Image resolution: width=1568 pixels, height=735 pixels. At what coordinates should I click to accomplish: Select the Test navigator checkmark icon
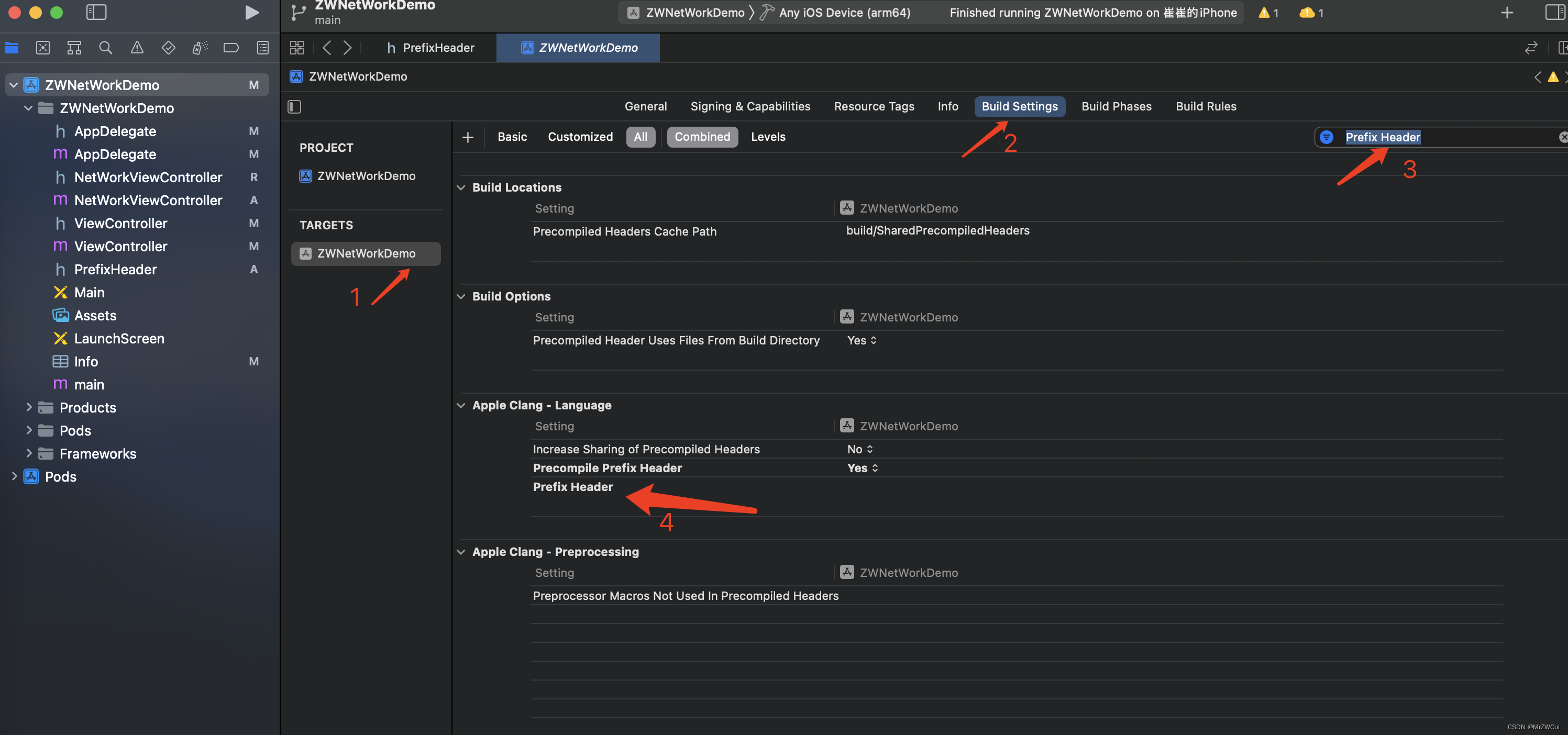168,48
